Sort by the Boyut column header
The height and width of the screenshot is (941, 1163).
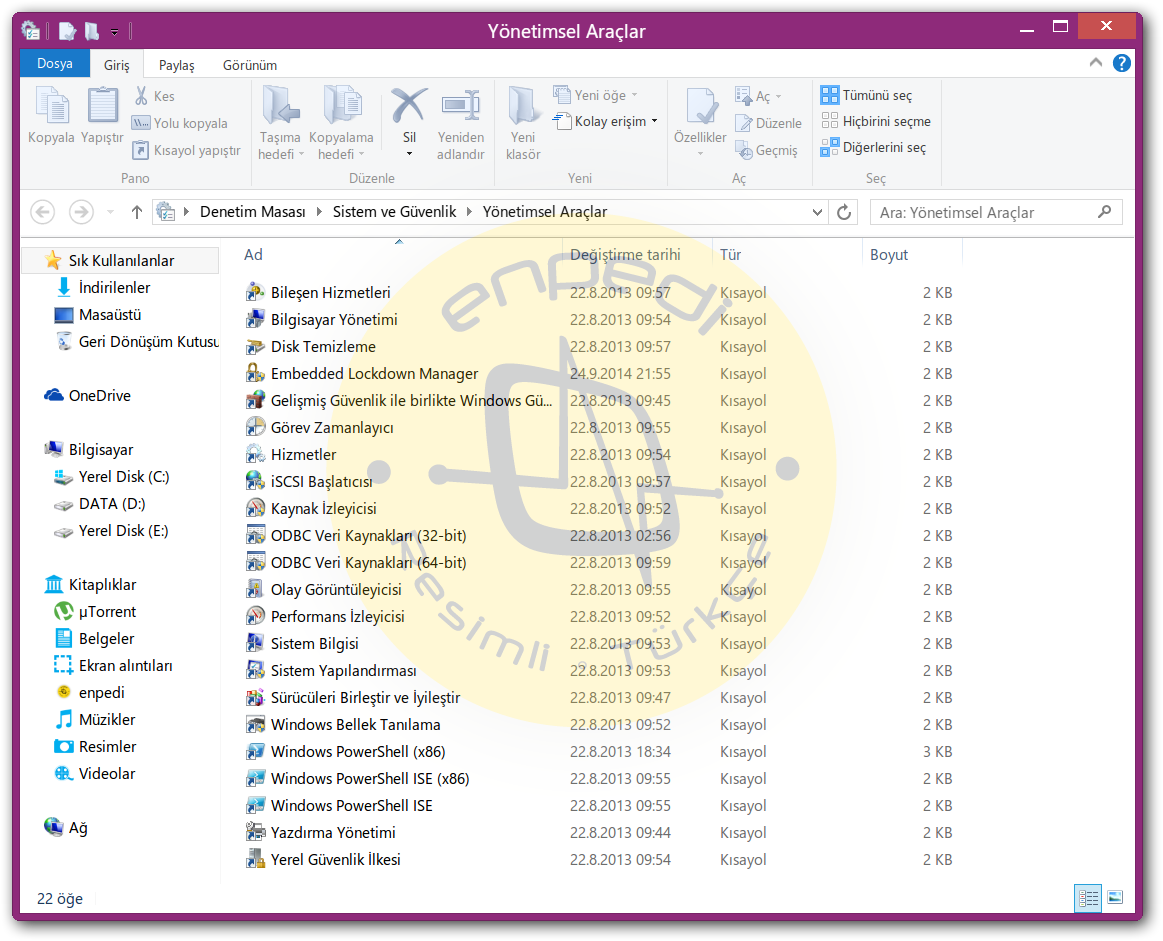[x=889, y=255]
